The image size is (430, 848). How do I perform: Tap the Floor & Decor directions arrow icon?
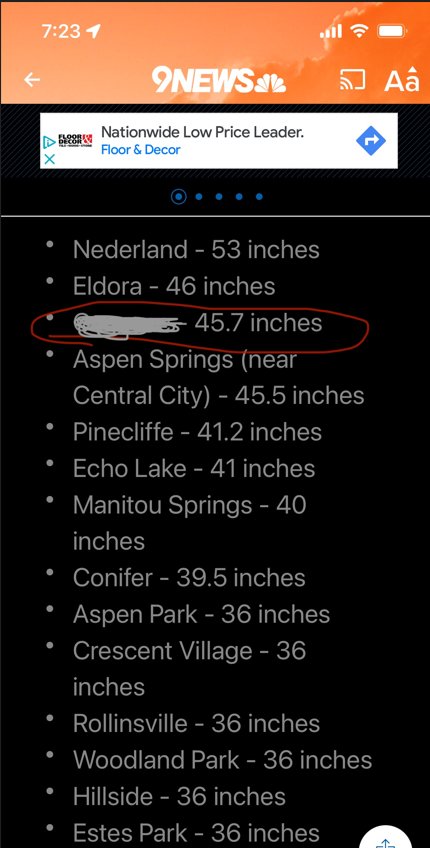[371, 141]
